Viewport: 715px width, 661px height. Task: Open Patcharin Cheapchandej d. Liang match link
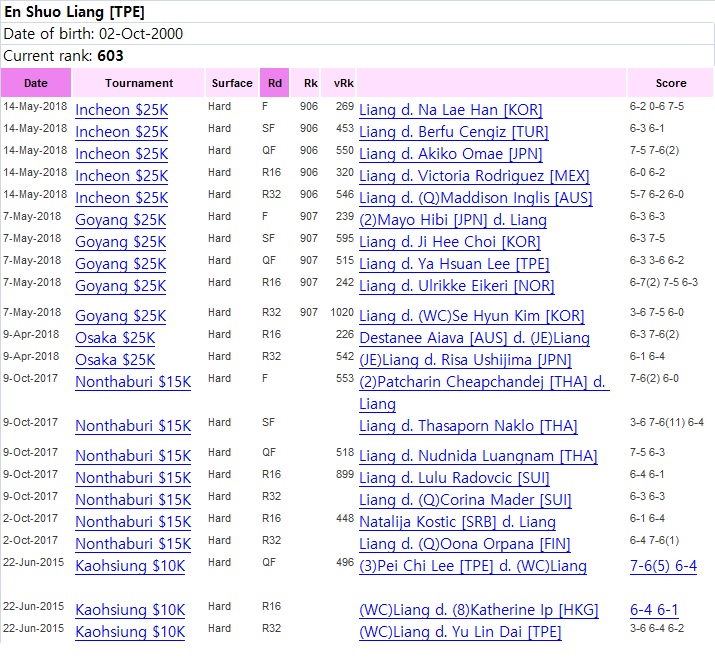click(484, 392)
